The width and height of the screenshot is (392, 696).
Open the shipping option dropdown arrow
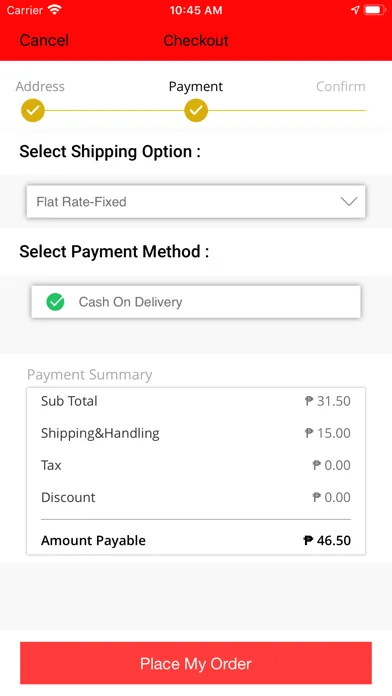[x=349, y=202]
